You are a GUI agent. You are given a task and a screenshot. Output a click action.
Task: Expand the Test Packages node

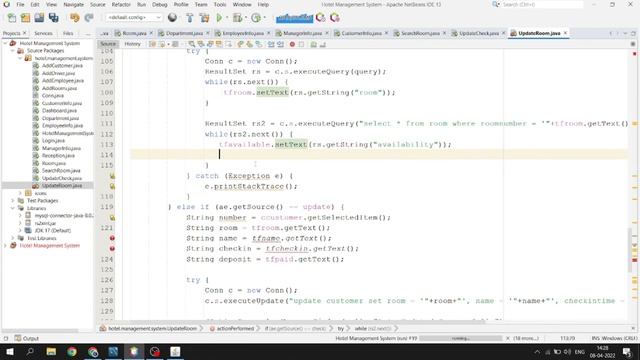click(13, 200)
